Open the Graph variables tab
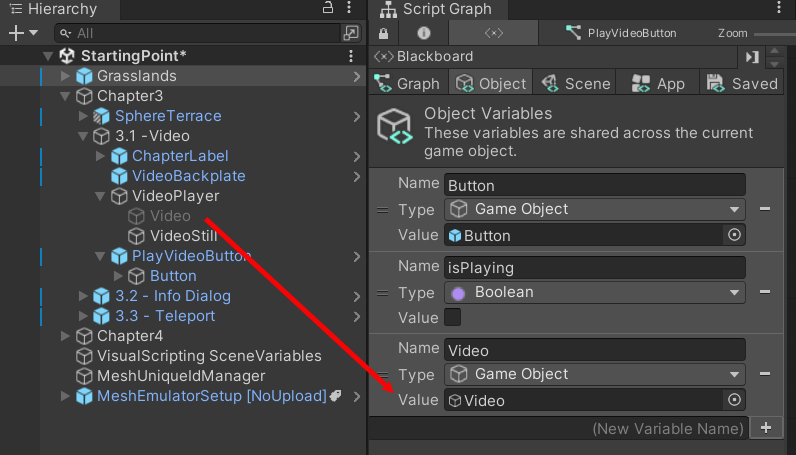 click(408, 83)
